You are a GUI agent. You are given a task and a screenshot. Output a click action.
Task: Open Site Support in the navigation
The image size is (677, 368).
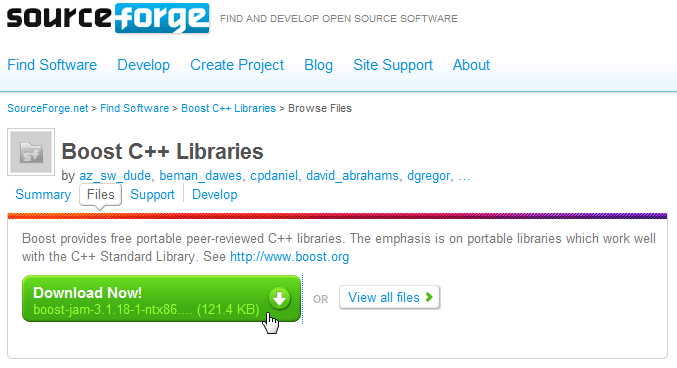(393, 65)
